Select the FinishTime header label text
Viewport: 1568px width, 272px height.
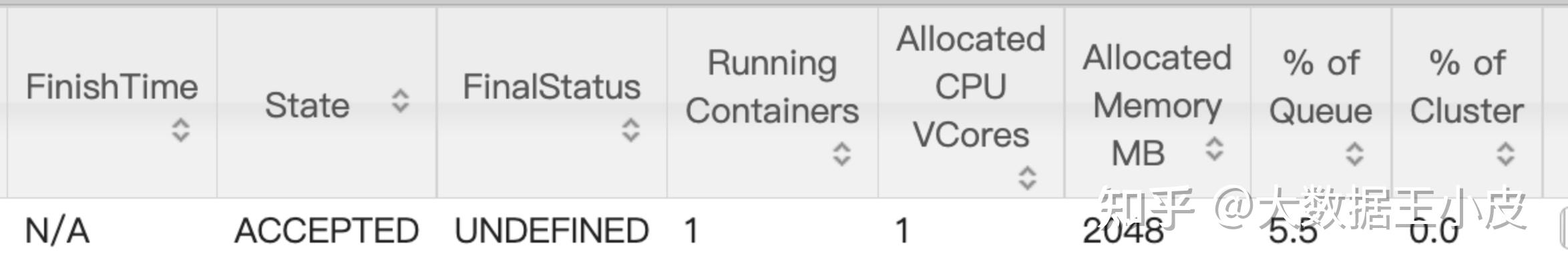tap(112, 87)
